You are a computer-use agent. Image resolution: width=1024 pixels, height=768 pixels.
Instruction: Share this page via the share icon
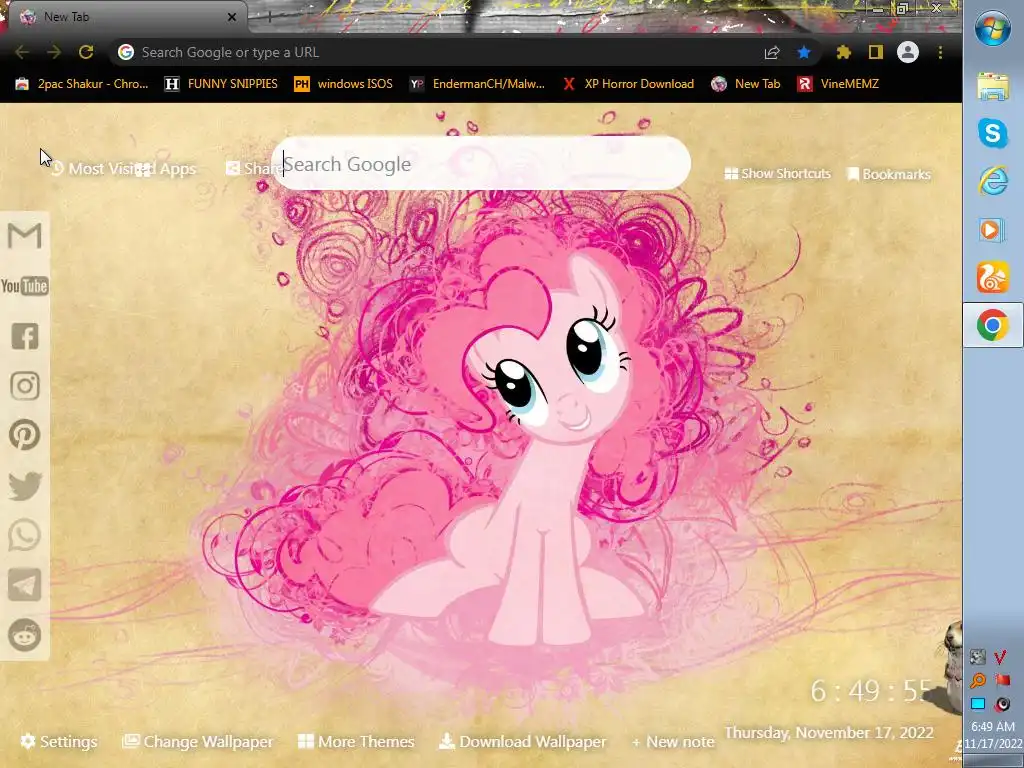pyautogui.click(x=772, y=52)
